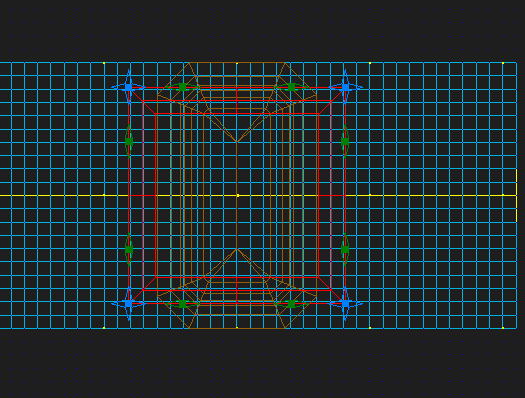Select the top-right blue corner handle

coord(345,87)
